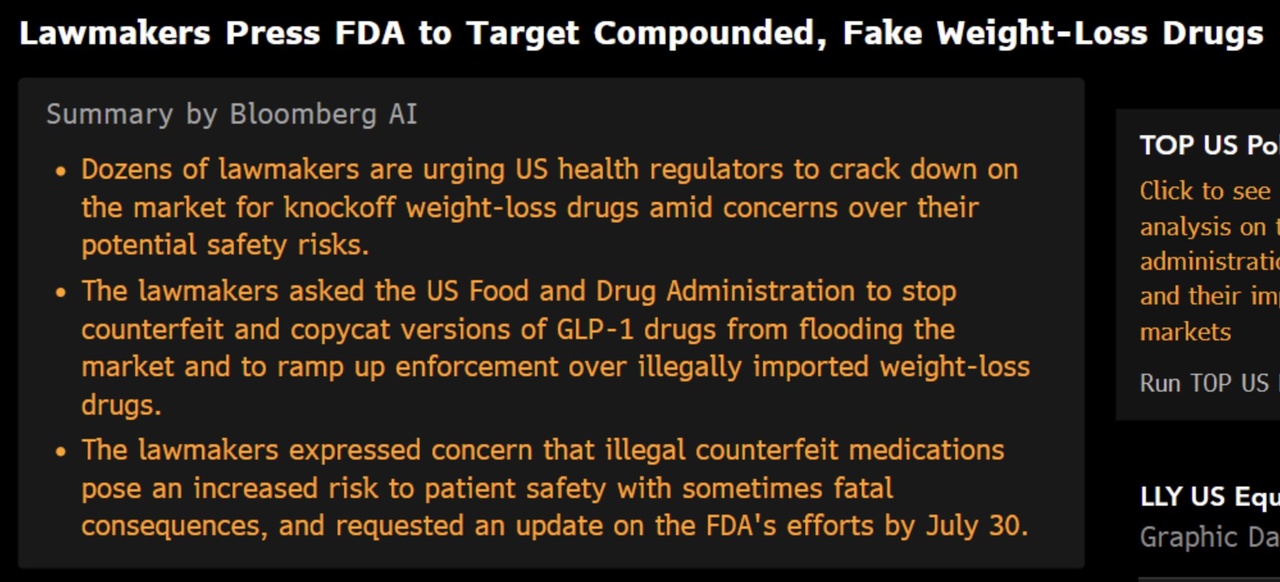Open the 'LLY US Equ' related security heading
Screen dimensions: 1280x582
(x=1209, y=497)
